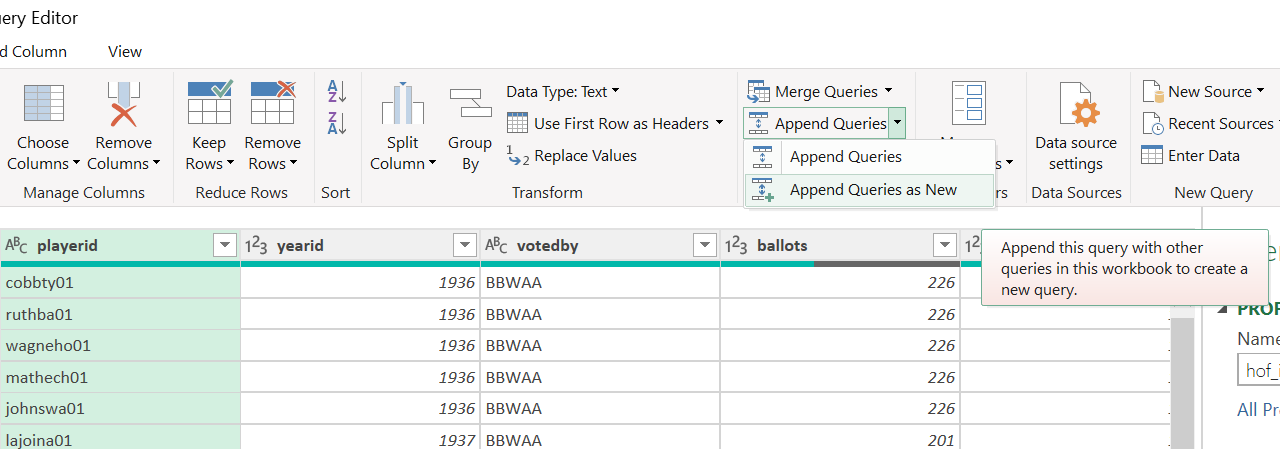The image size is (1280, 449).
Task: Sort column descending Z to A
Action: pos(336,124)
